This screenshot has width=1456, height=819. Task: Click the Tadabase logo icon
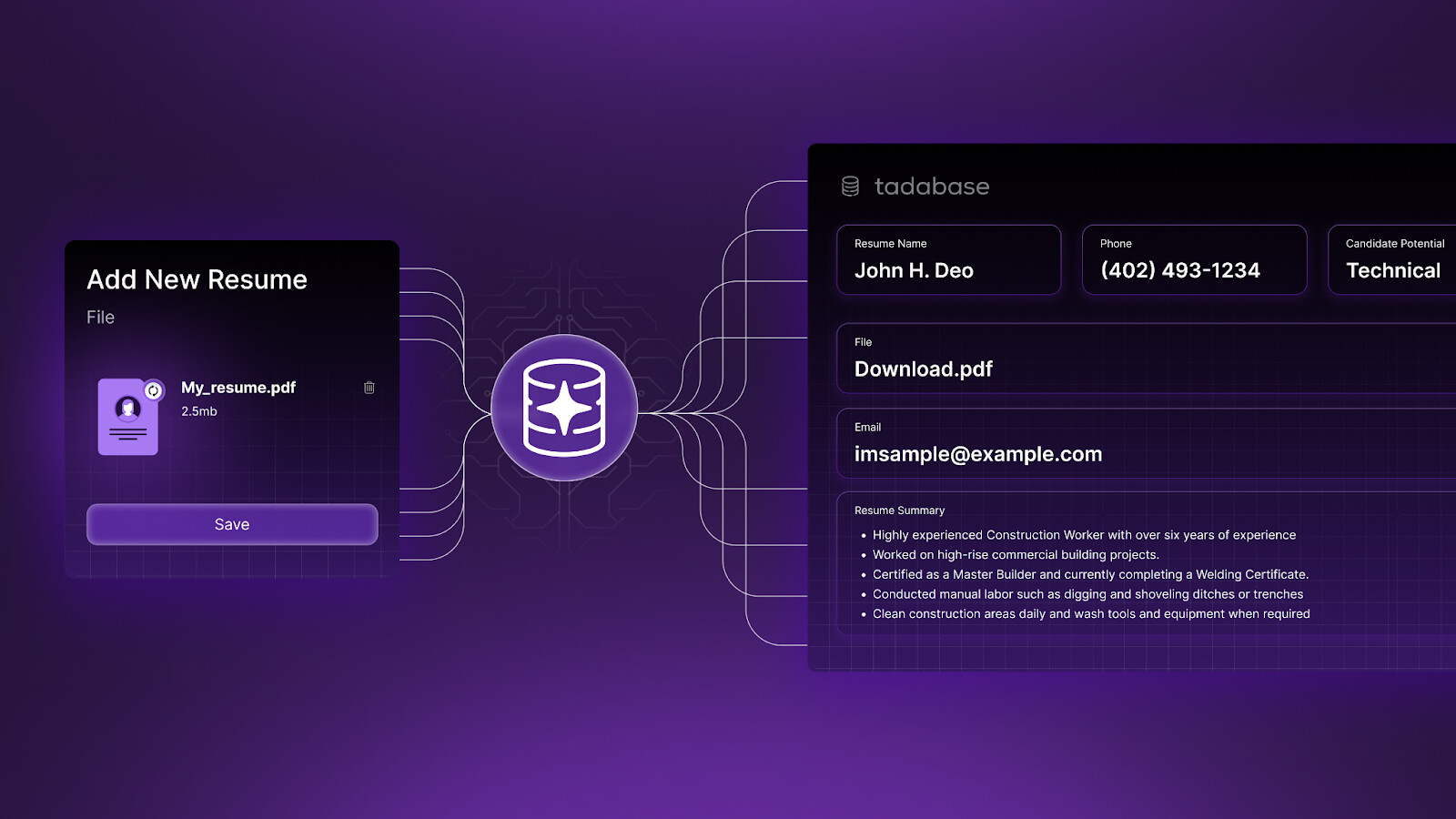pos(850,187)
